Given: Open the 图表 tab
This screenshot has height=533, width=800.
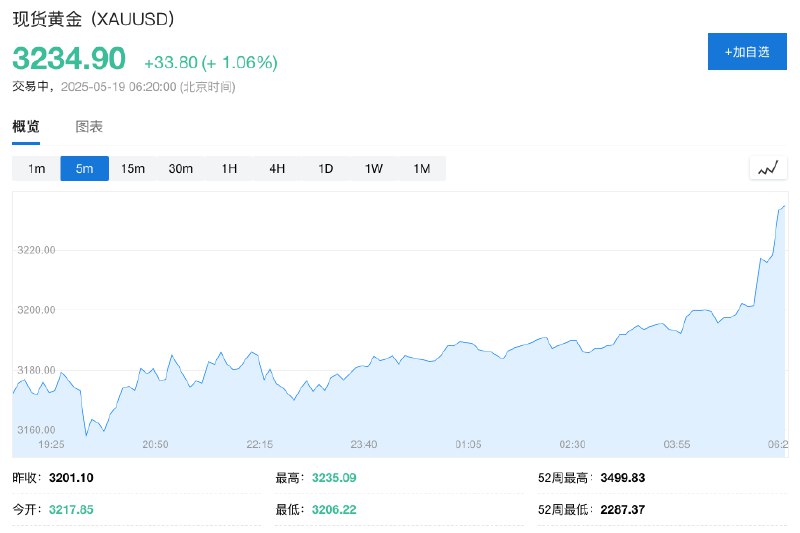Looking at the screenshot, I should (89, 126).
